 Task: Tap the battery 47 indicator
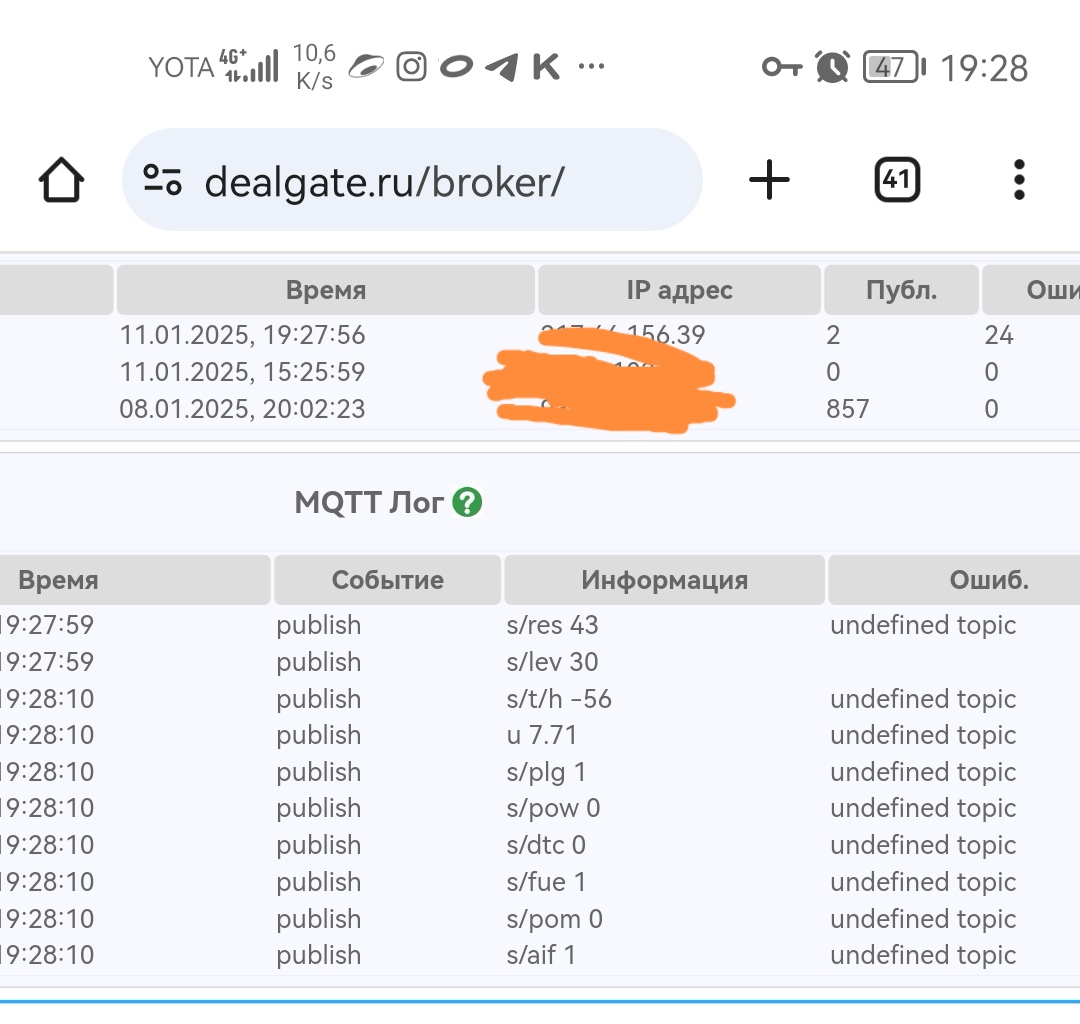[x=895, y=67]
